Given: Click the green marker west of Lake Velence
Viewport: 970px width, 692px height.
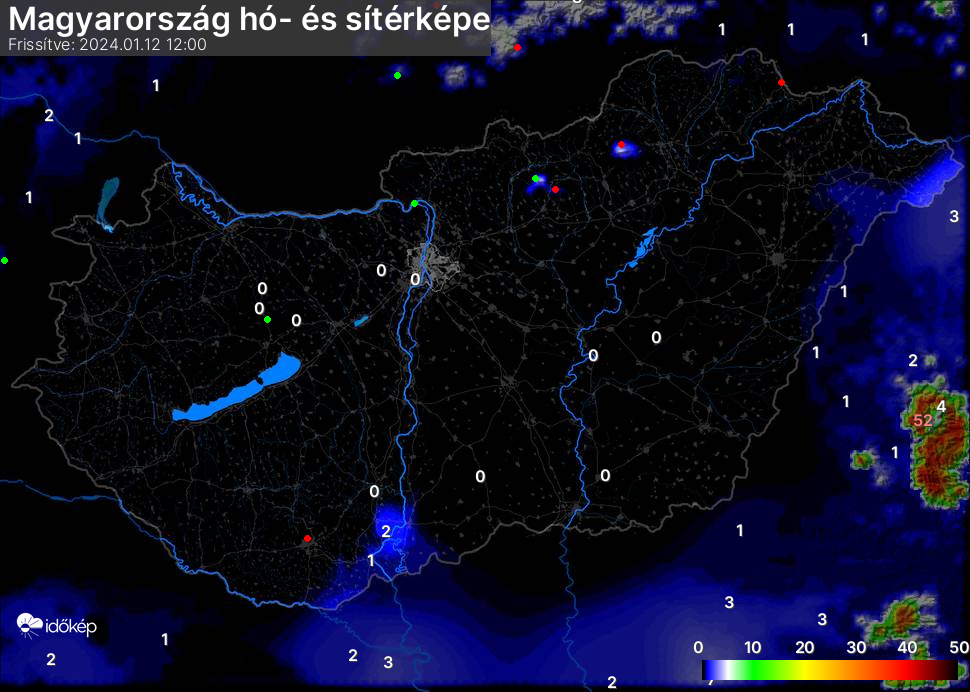Looking at the screenshot, I should pos(267,319).
